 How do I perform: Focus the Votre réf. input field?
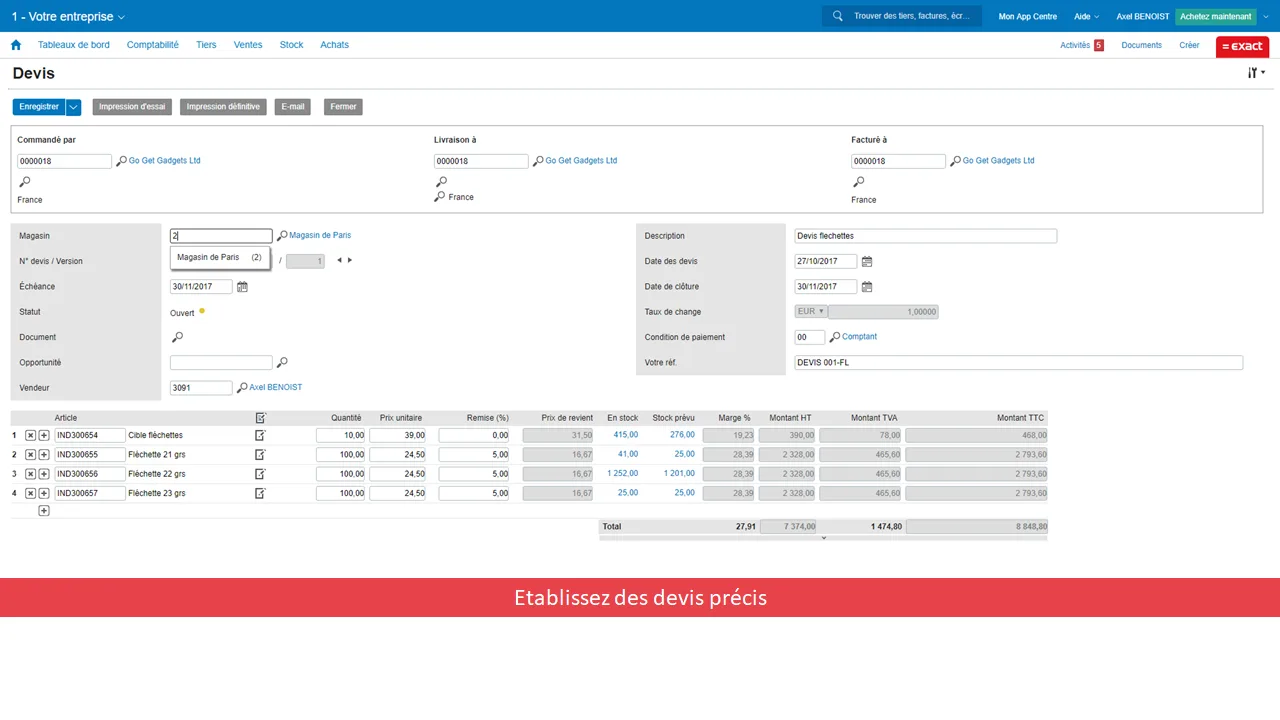click(1018, 363)
